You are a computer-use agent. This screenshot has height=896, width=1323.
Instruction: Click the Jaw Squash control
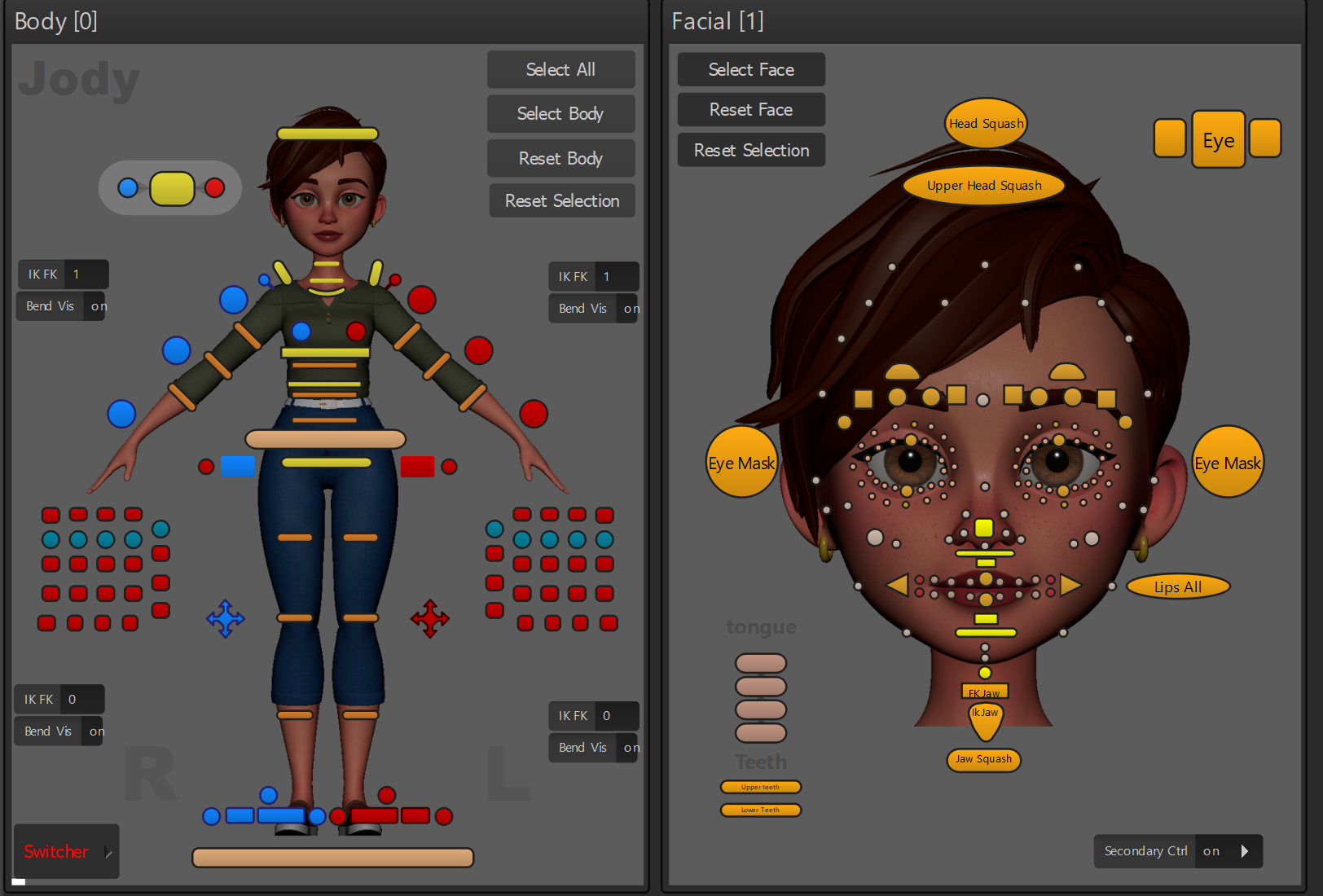983,760
